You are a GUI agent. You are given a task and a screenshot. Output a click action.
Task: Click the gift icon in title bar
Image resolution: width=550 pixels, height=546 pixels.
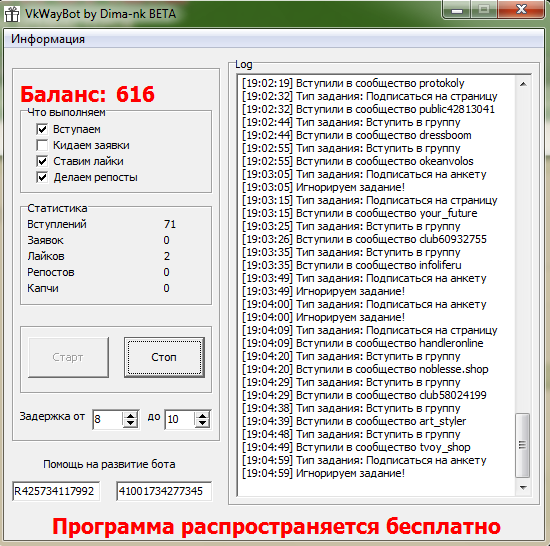point(12,14)
